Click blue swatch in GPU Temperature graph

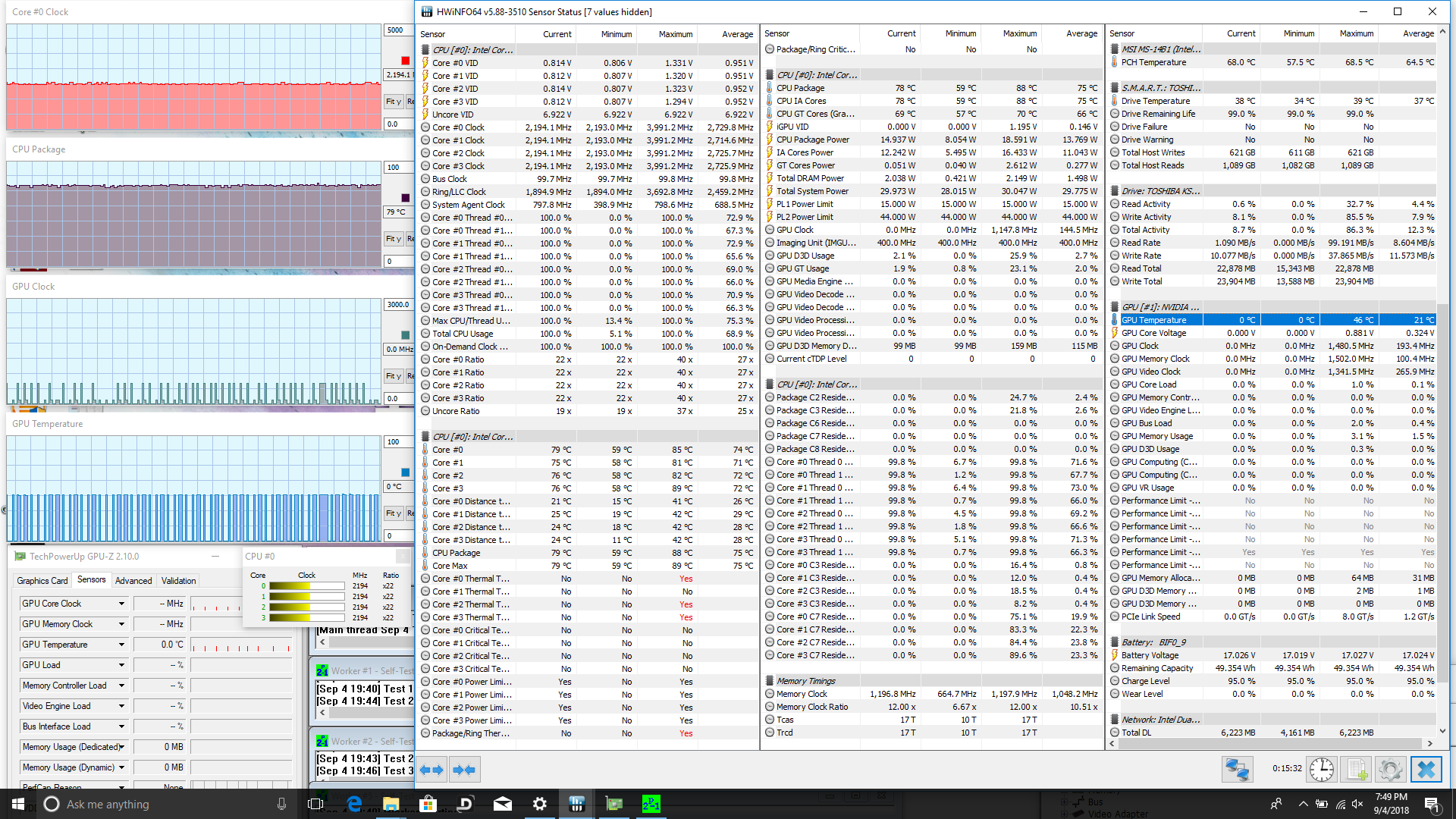point(406,472)
